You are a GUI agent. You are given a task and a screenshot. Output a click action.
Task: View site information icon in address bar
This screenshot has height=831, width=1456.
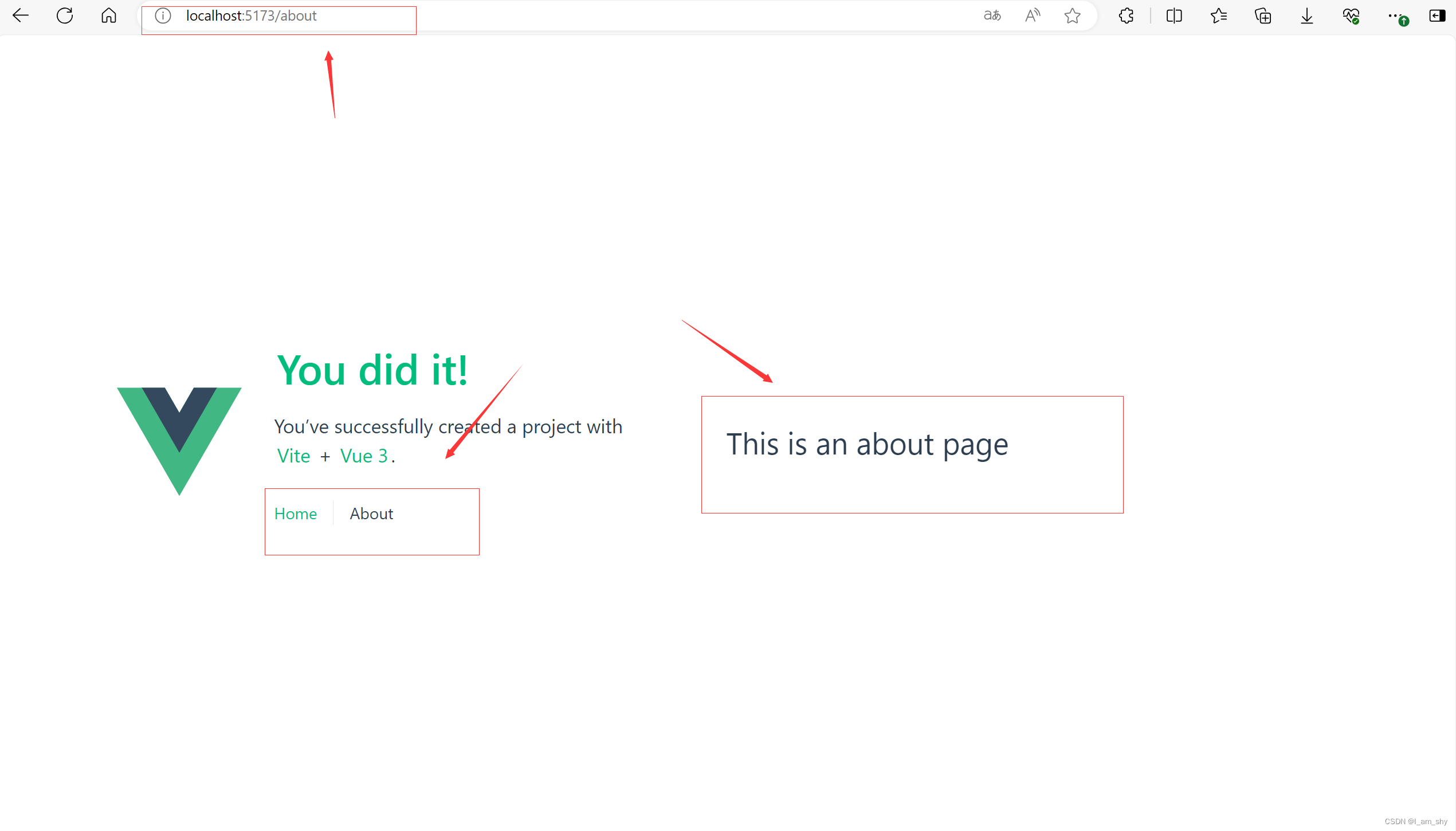[x=163, y=15]
